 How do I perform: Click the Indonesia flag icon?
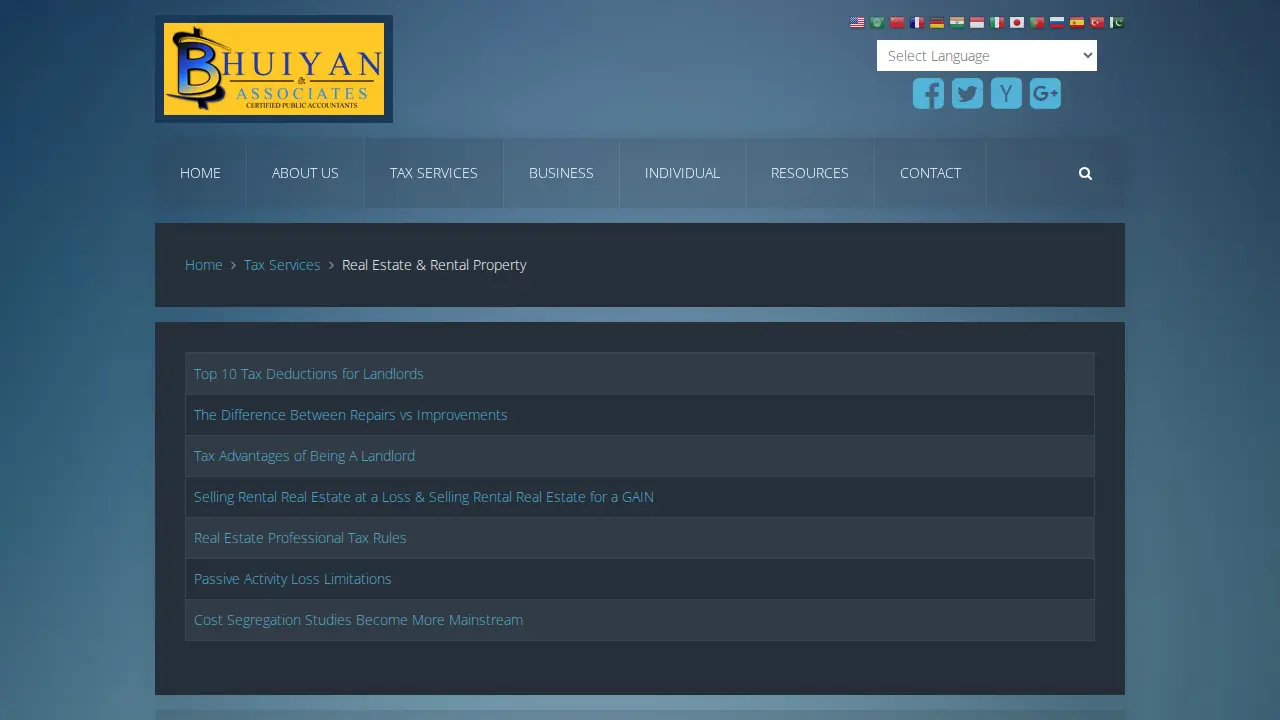977,22
